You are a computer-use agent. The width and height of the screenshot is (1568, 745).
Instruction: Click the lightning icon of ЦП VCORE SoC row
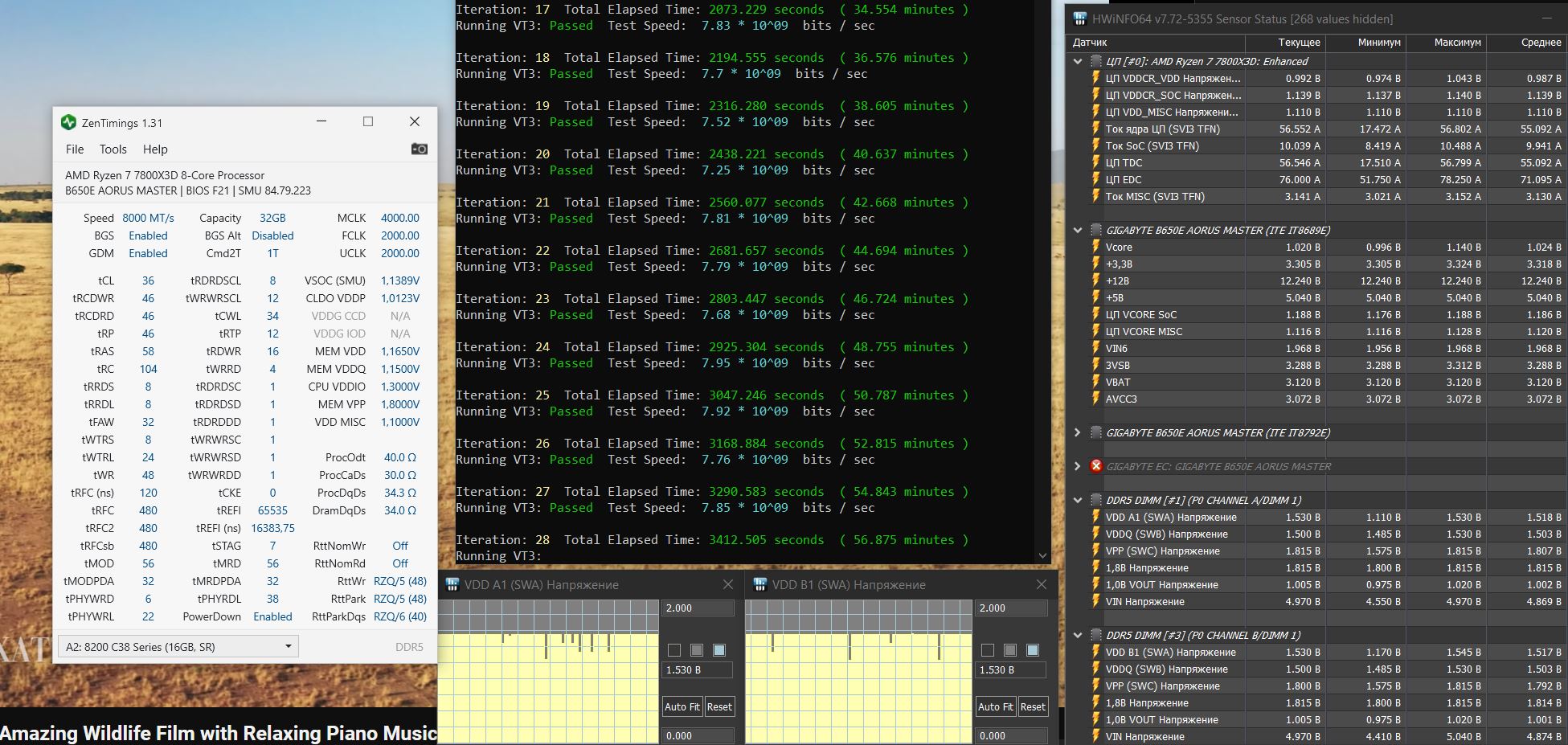[1095, 314]
